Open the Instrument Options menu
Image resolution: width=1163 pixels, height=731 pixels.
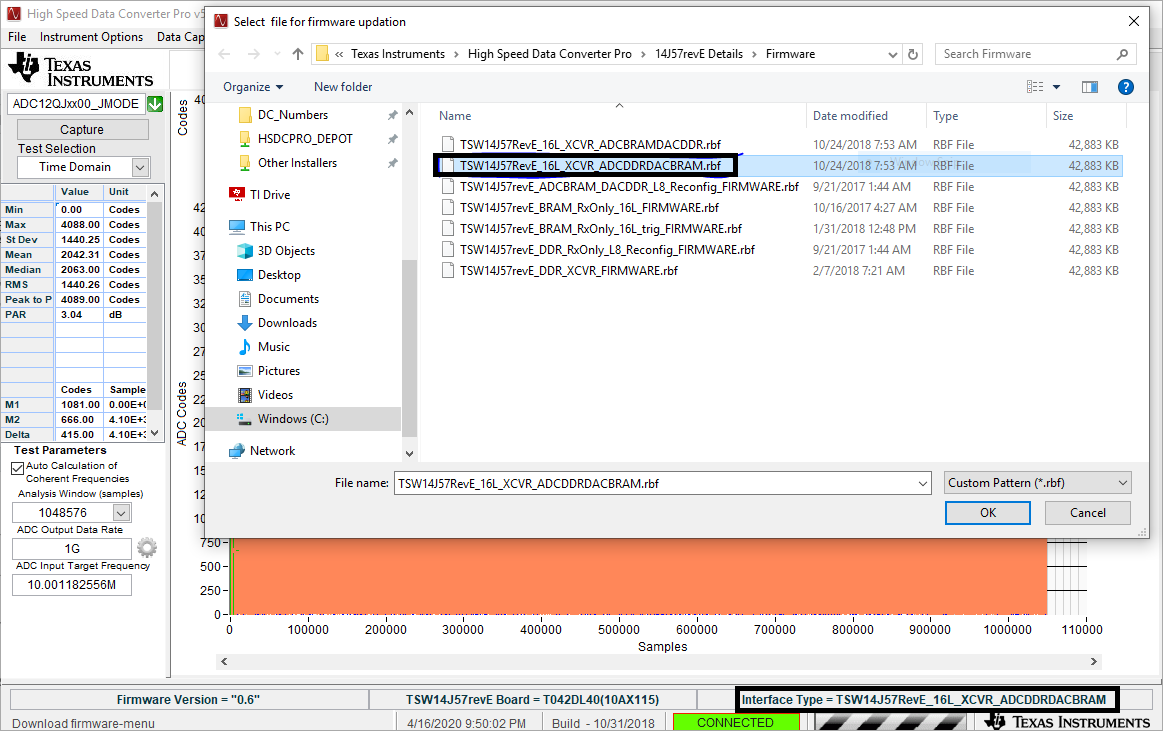91,37
